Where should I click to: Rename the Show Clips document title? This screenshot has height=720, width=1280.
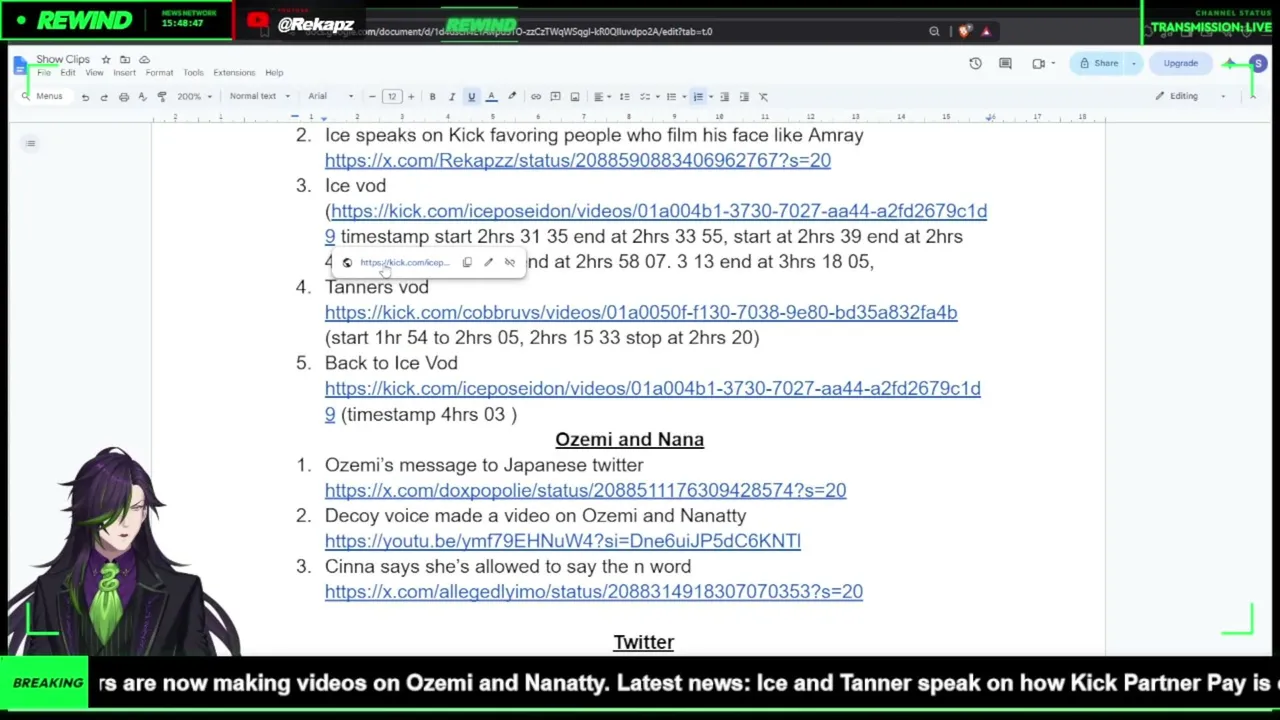[x=63, y=60]
